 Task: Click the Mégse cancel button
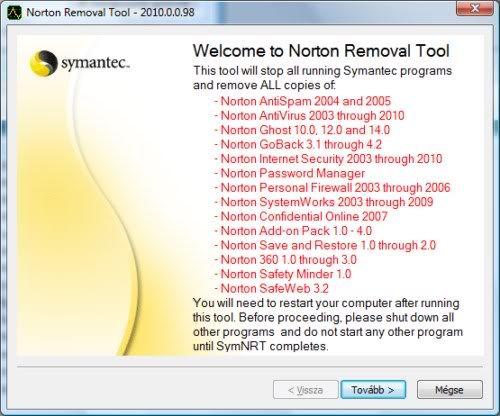tap(449, 390)
